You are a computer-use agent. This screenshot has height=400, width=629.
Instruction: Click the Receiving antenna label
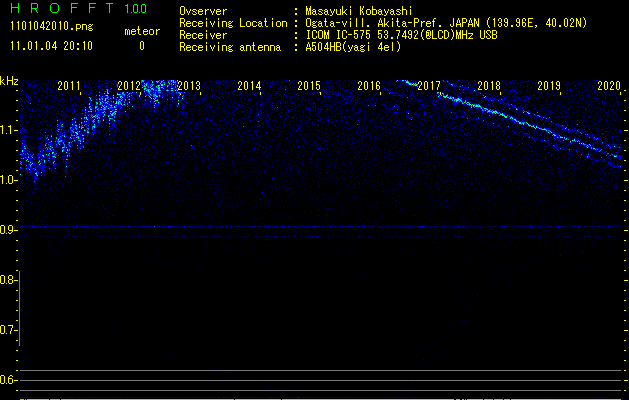tap(230, 47)
